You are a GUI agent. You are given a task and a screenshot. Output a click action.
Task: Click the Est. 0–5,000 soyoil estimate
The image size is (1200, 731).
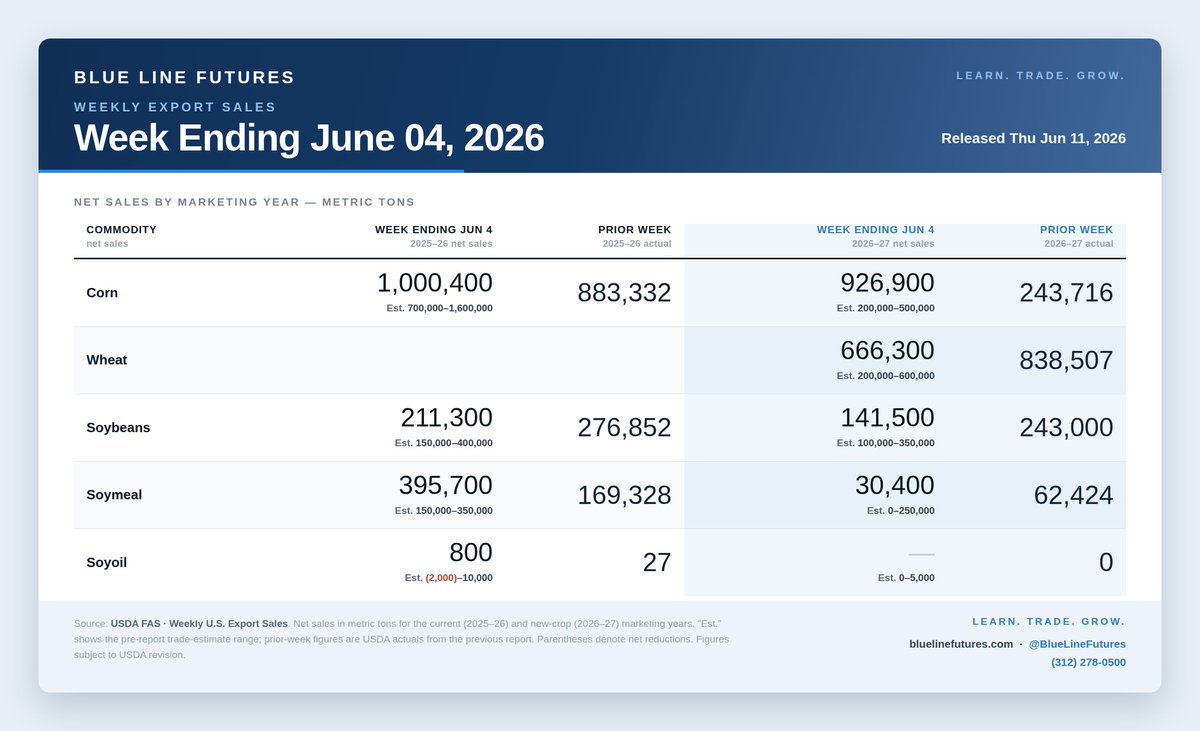pos(906,578)
